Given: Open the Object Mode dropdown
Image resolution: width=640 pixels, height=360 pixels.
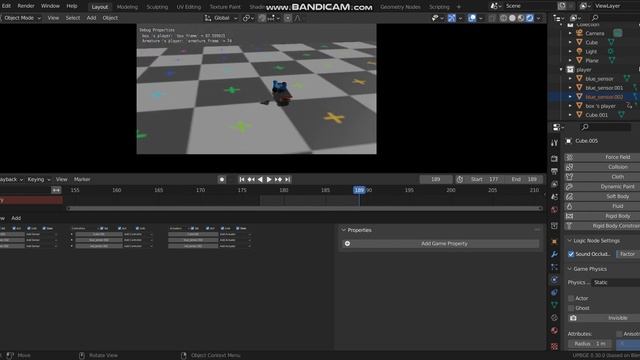Looking at the screenshot, I should tap(21, 18).
